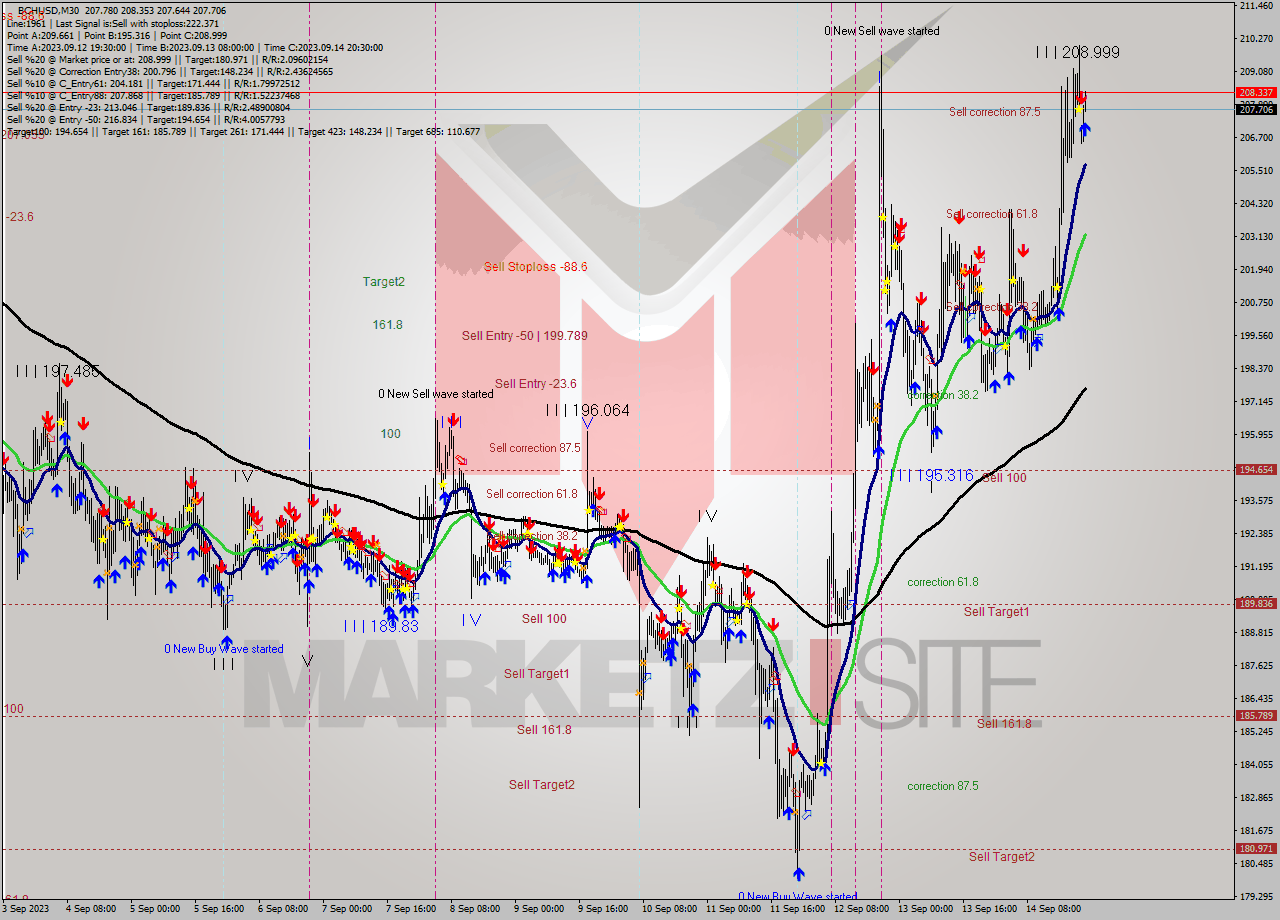Select the '5 Sep 16:00' time axis label

[x=219, y=909]
